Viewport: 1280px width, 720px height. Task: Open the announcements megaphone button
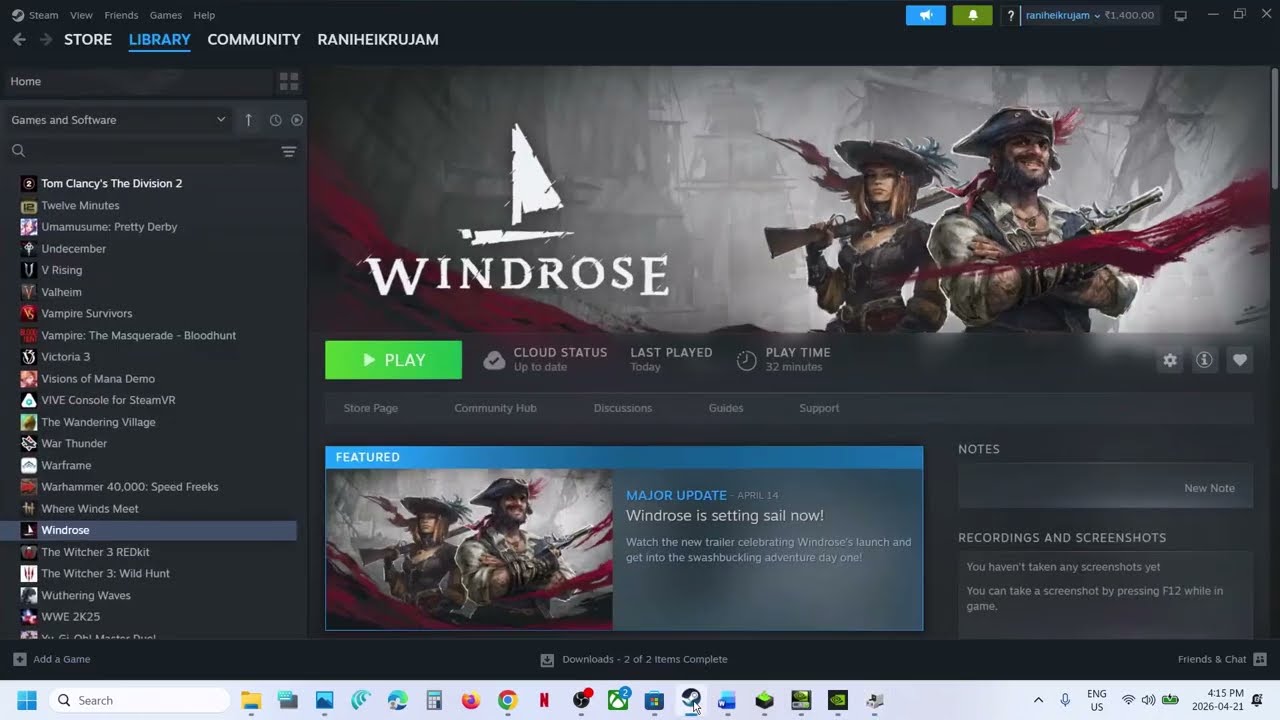926,15
